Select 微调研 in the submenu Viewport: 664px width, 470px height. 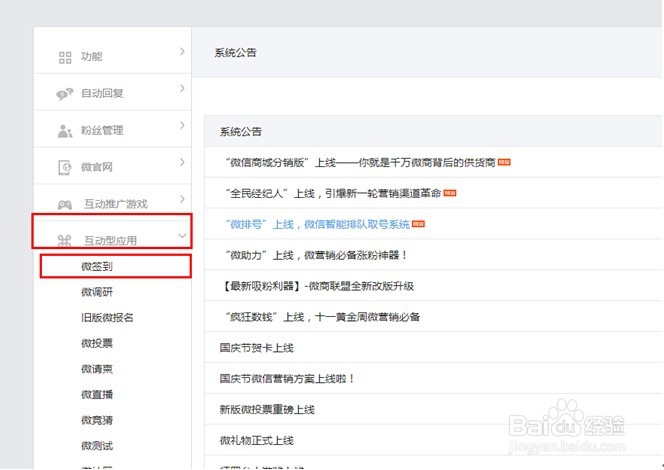[97, 292]
